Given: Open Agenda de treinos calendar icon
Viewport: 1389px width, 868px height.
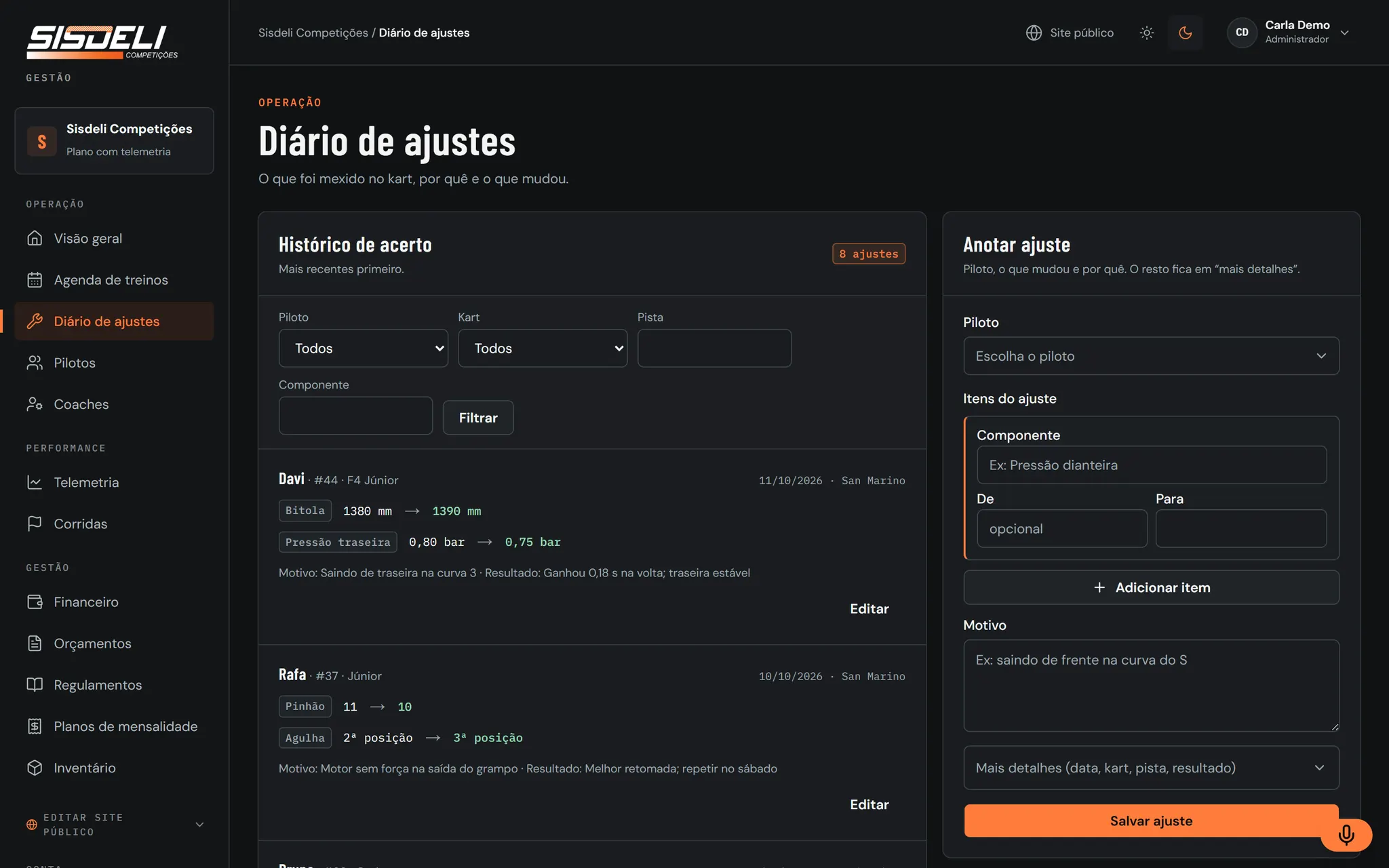Looking at the screenshot, I should click(x=35, y=279).
